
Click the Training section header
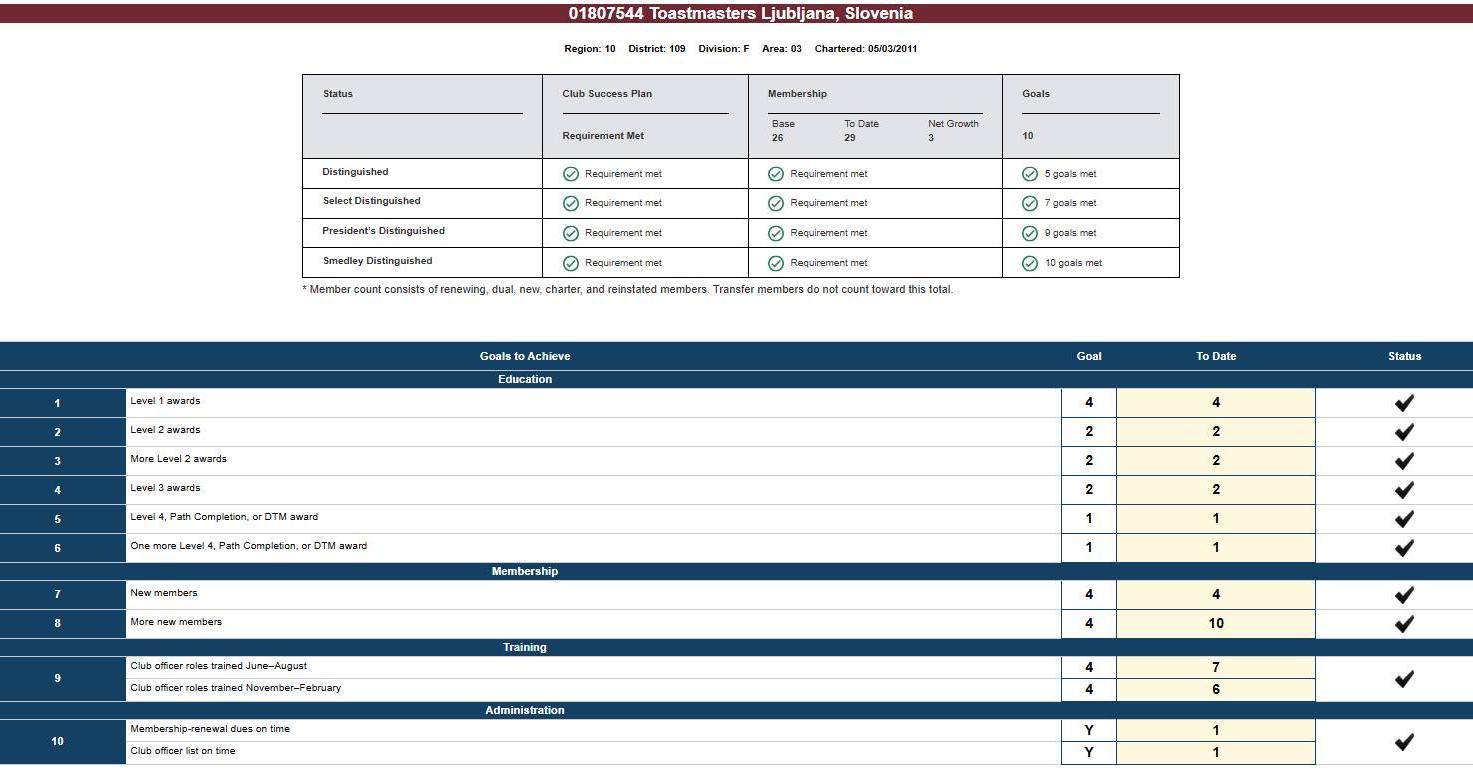tap(525, 647)
